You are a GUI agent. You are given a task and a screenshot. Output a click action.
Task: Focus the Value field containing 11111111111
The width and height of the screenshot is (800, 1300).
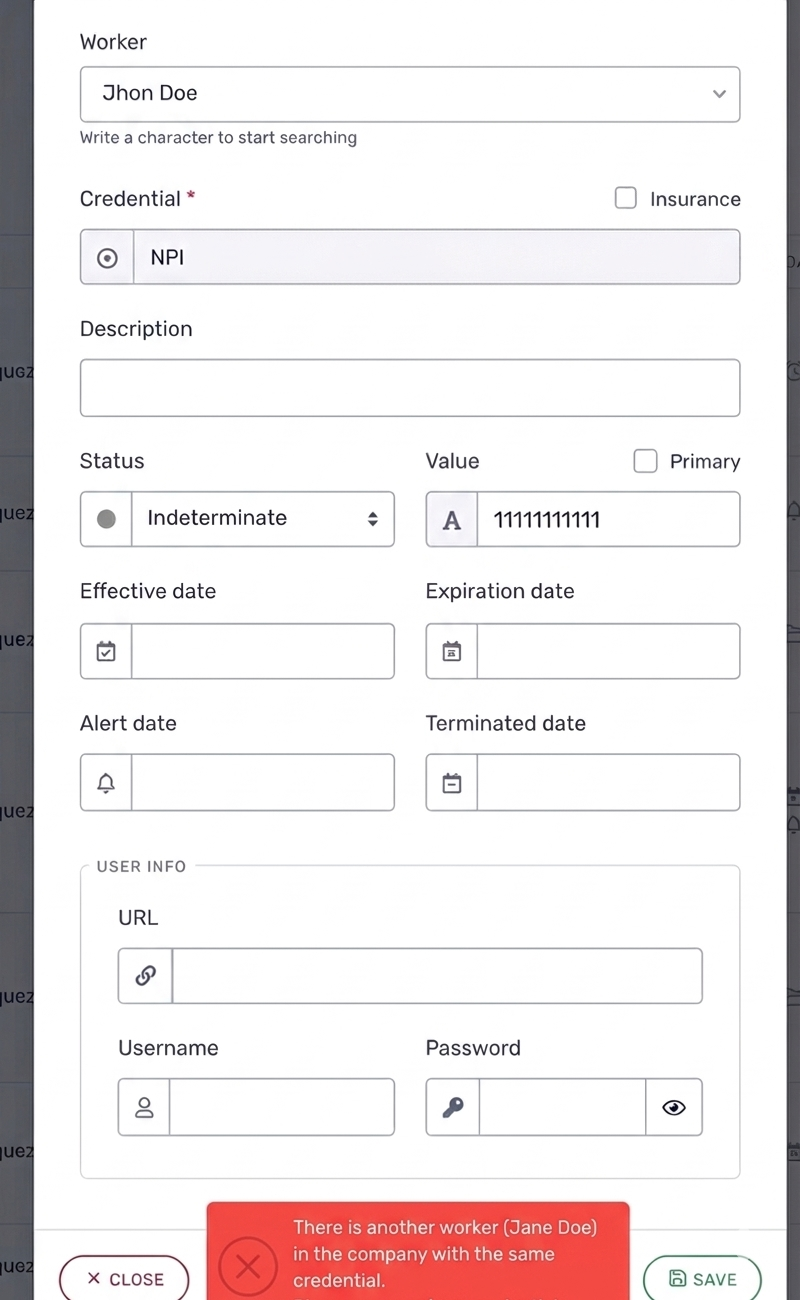click(608, 519)
